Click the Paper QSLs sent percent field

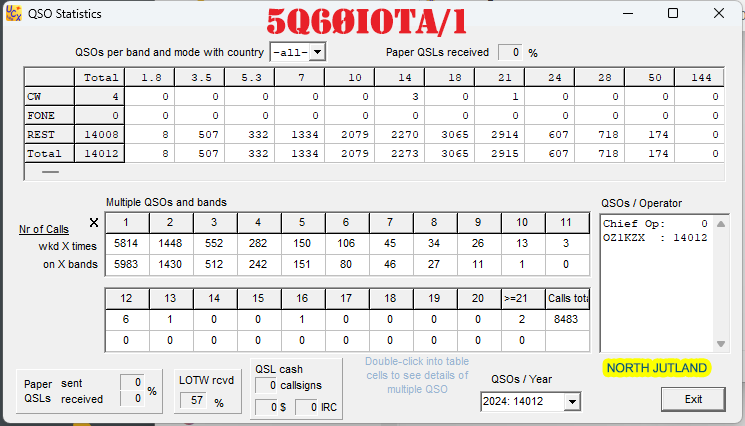click(132, 382)
